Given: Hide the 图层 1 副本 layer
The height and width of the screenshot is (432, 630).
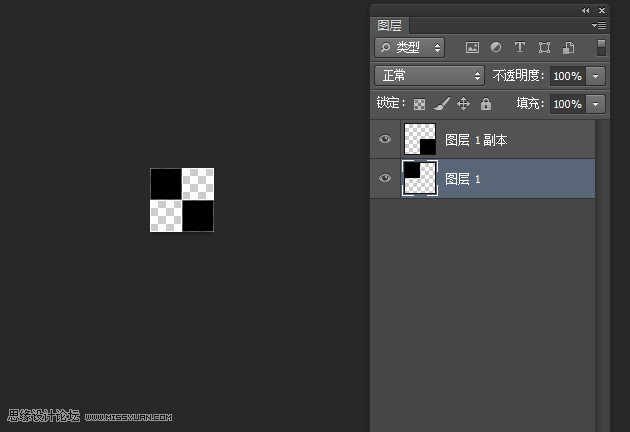Looking at the screenshot, I should [385, 139].
